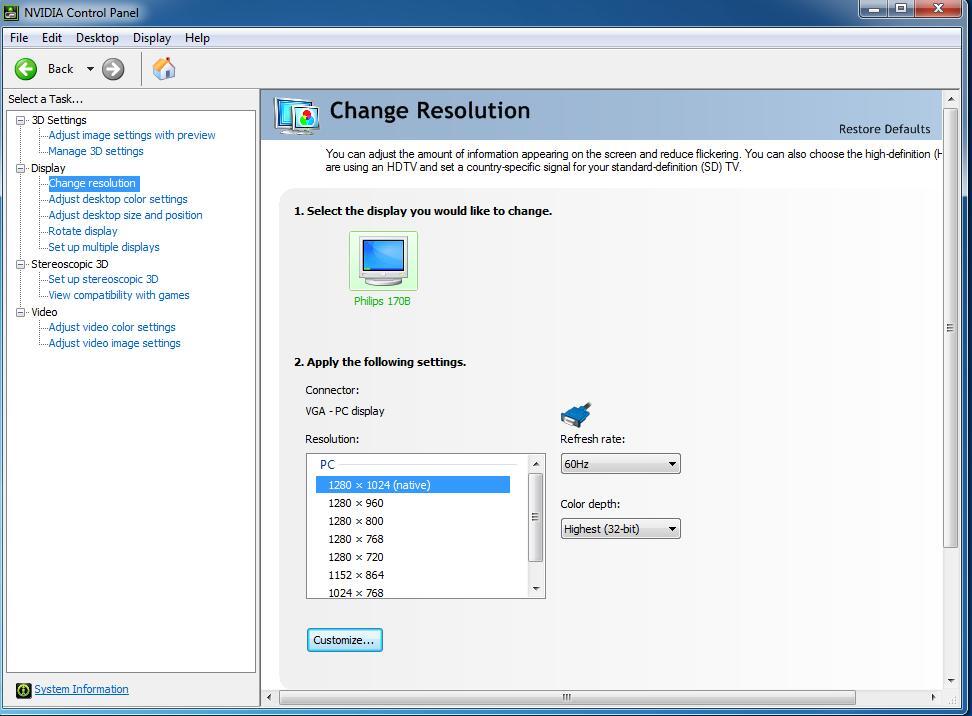Open the File menu
The width and height of the screenshot is (972, 716).
click(x=19, y=38)
